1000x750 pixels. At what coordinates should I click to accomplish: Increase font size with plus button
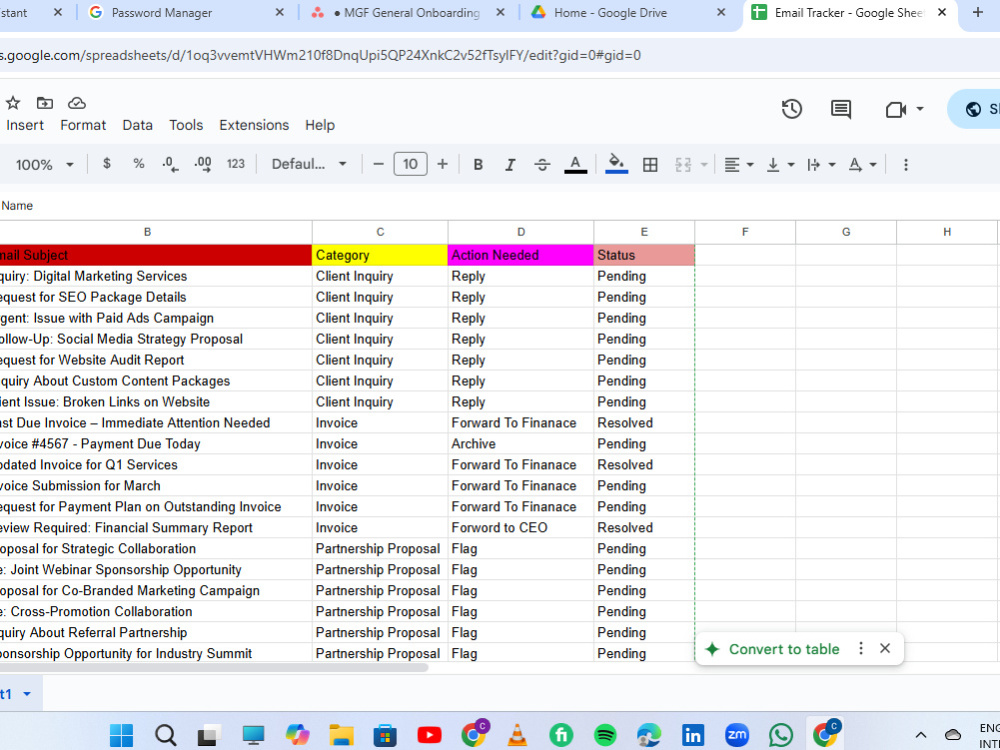click(443, 165)
